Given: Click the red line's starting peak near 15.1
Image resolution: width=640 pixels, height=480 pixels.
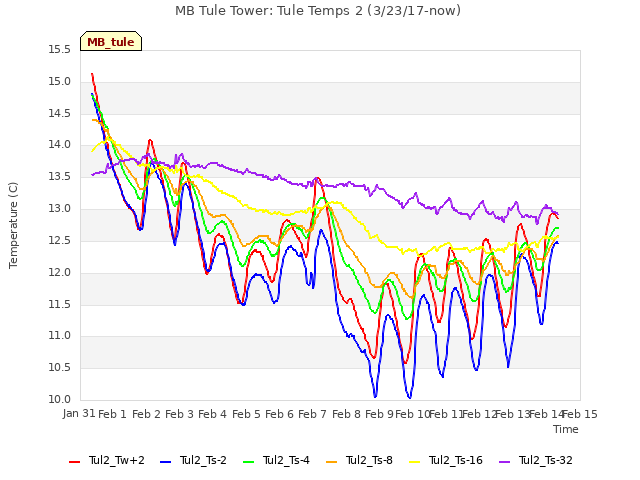Looking at the screenshot, I should click(92, 74).
